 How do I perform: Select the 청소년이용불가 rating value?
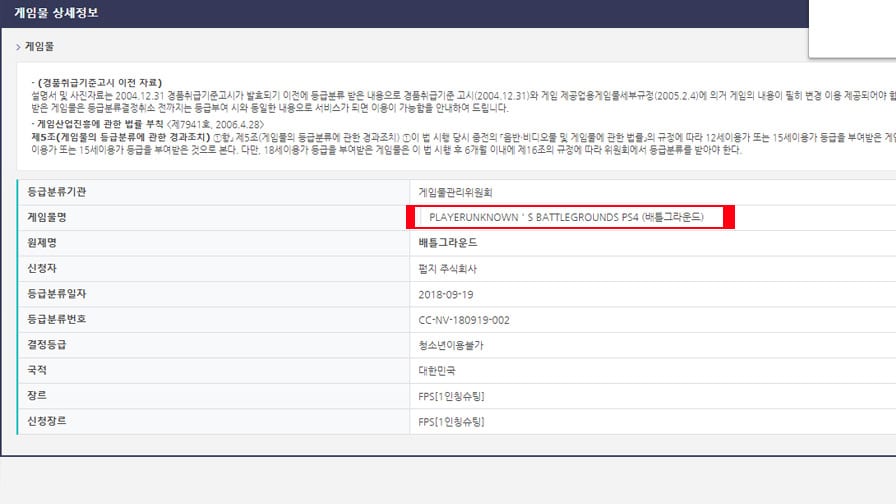click(x=451, y=346)
